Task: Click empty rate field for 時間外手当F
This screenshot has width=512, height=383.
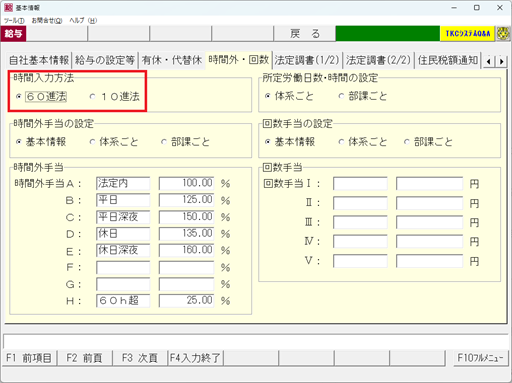Action: tap(187, 267)
